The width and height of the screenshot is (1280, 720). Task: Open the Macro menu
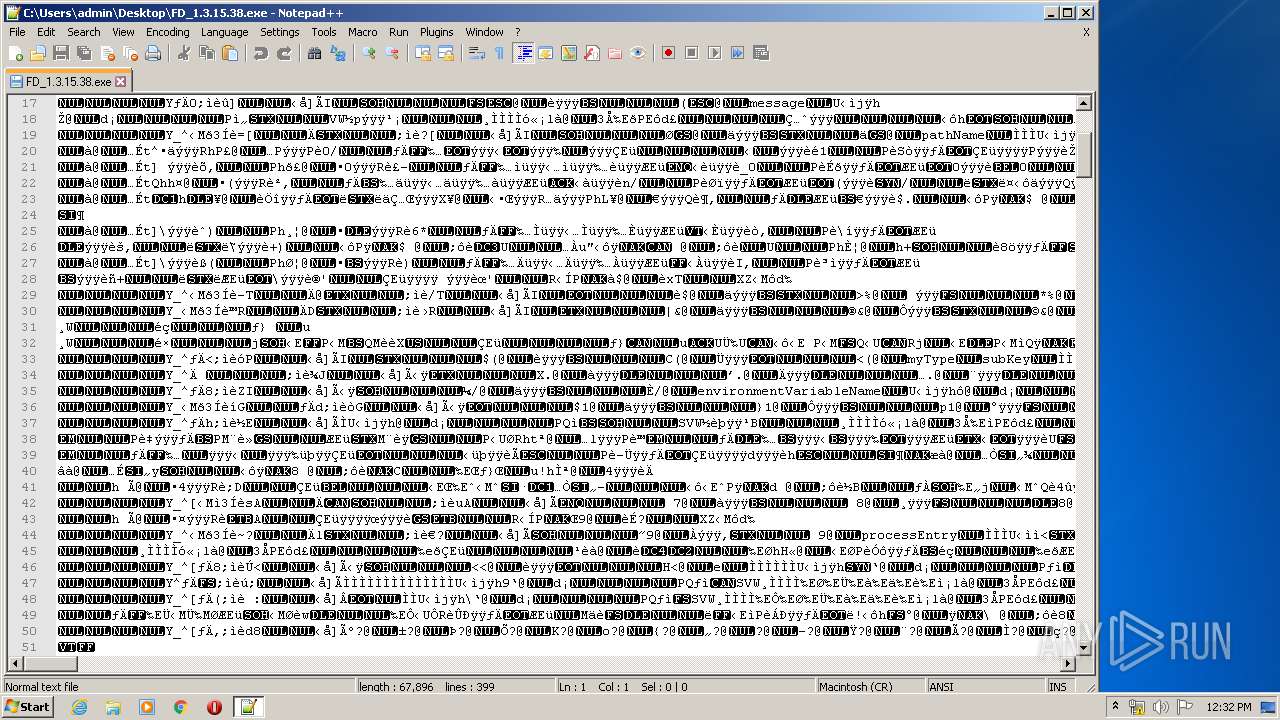click(x=362, y=32)
